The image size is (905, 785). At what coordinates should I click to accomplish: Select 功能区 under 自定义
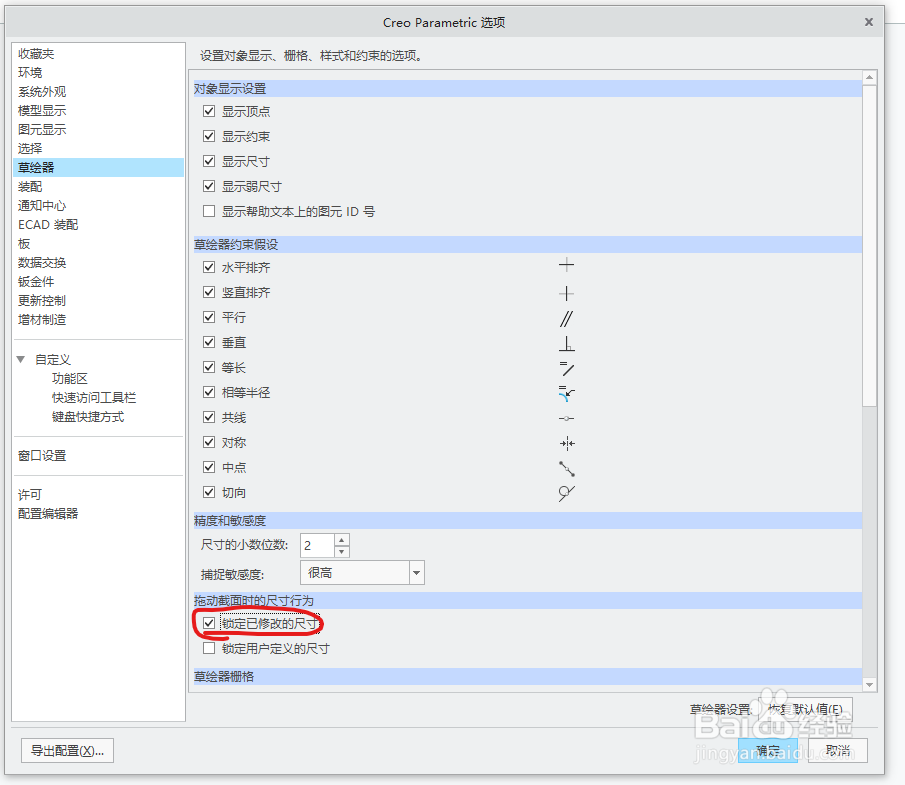pyautogui.click(x=70, y=379)
